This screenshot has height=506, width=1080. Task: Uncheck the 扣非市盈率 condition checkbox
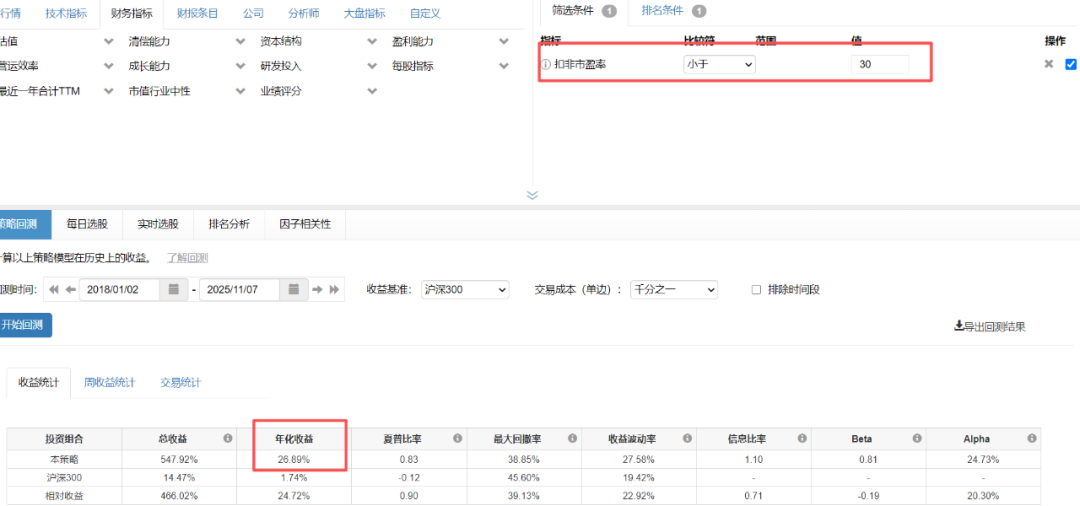coord(1070,64)
